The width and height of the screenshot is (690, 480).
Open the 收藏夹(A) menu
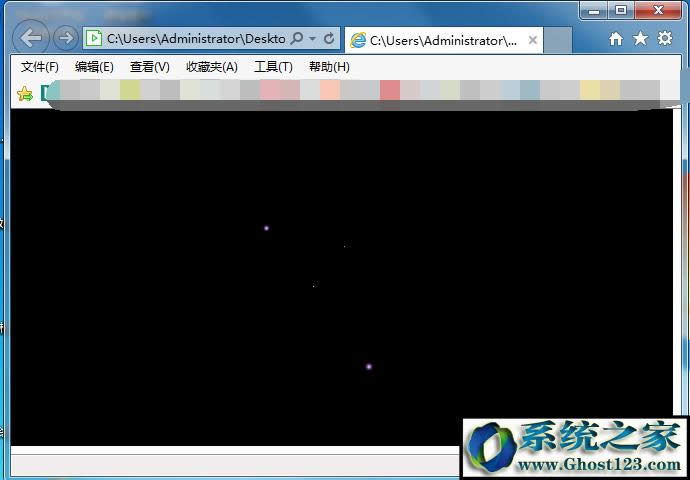(211, 67)
